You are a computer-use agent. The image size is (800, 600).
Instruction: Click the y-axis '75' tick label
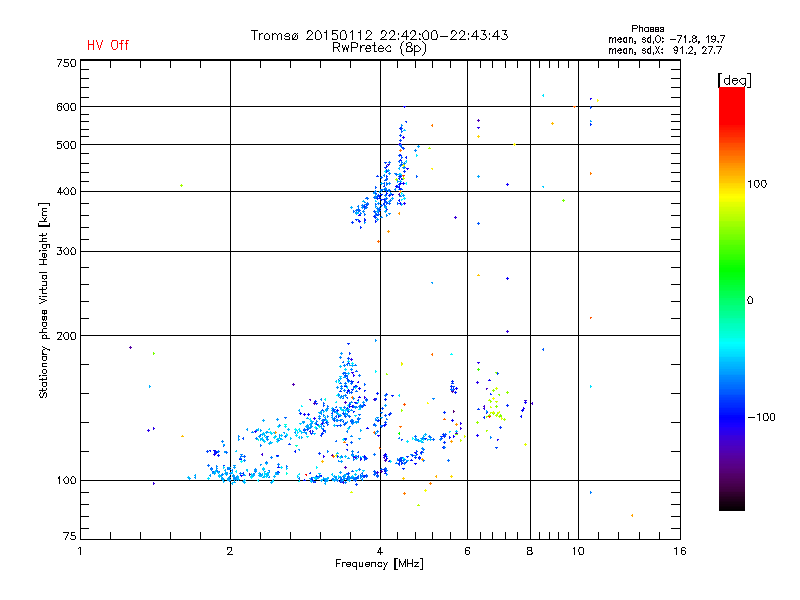coord(70,536)
